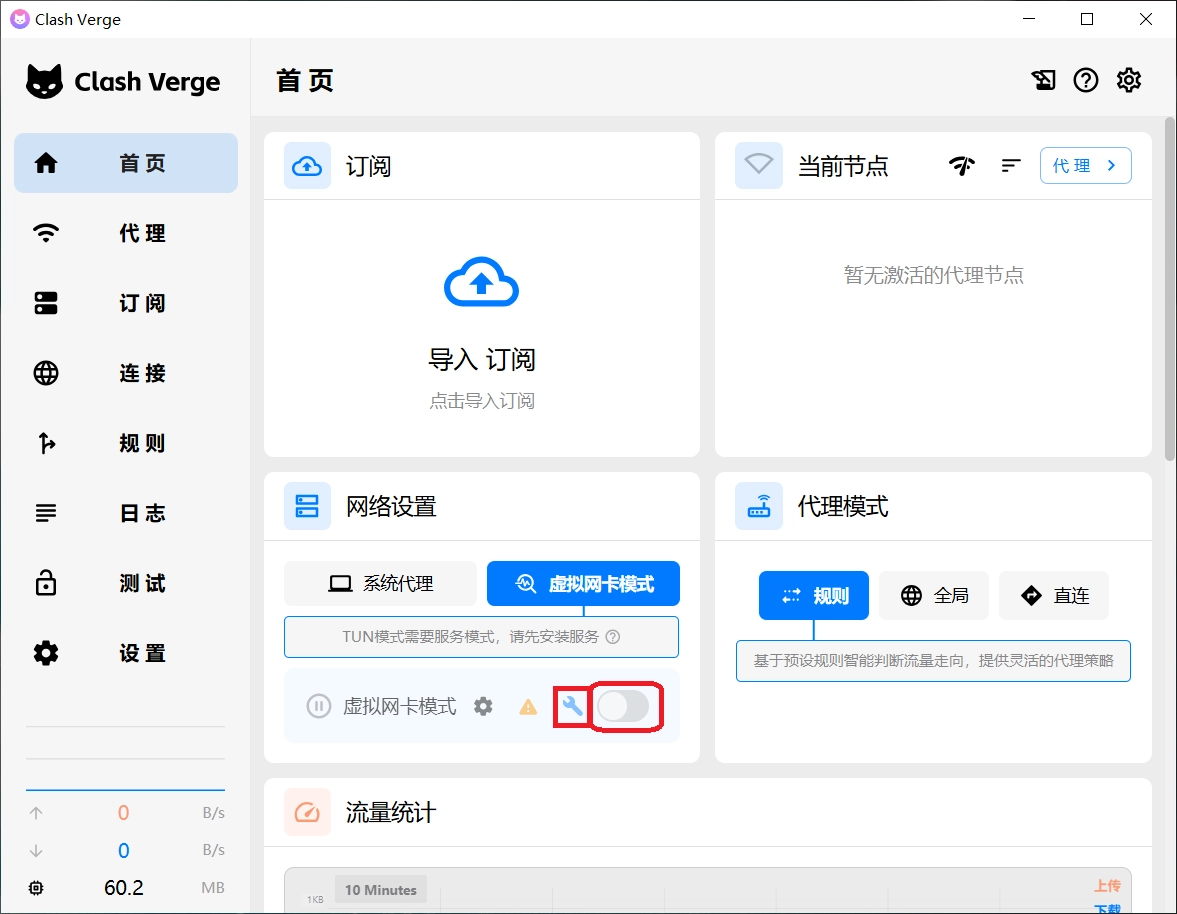Image resolution: width=1177 pixels, height=914 pixels.
Task: Select 系统代理 system proxy tab
Action: point(381,583)
